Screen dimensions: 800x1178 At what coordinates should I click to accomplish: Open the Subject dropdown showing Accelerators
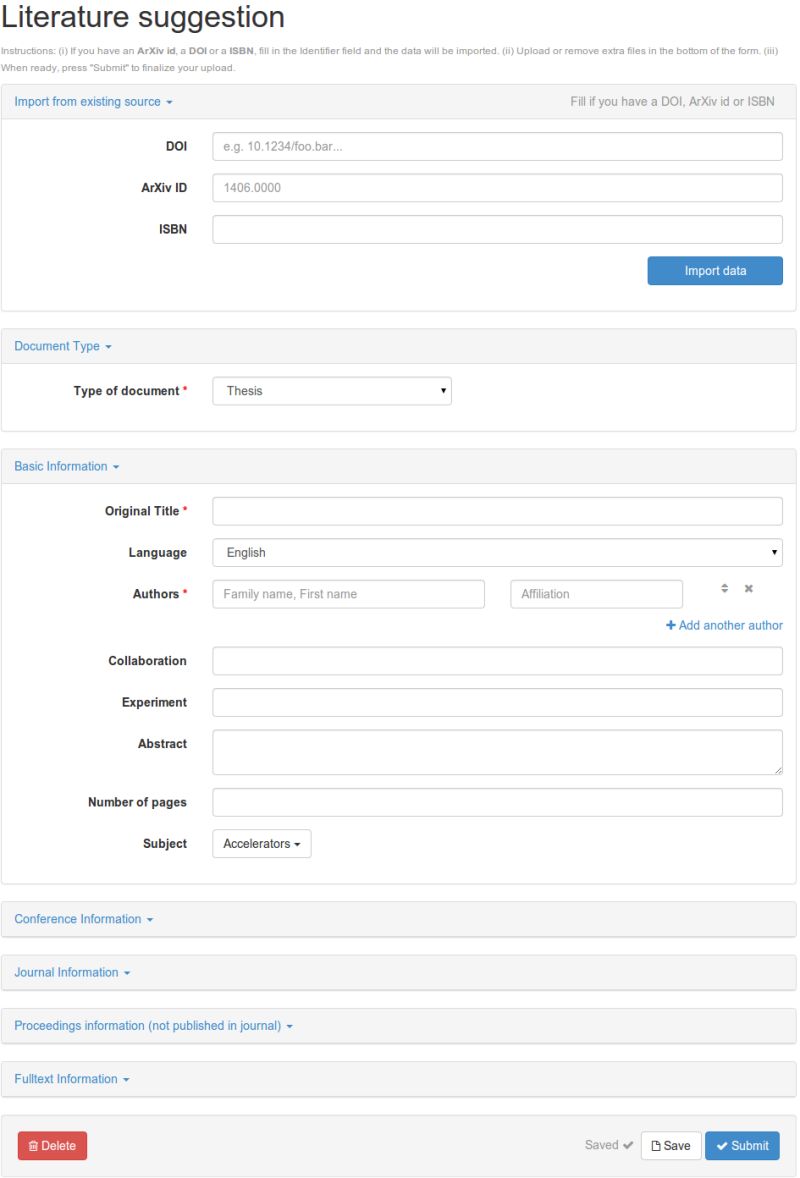(x=261, y=843)
